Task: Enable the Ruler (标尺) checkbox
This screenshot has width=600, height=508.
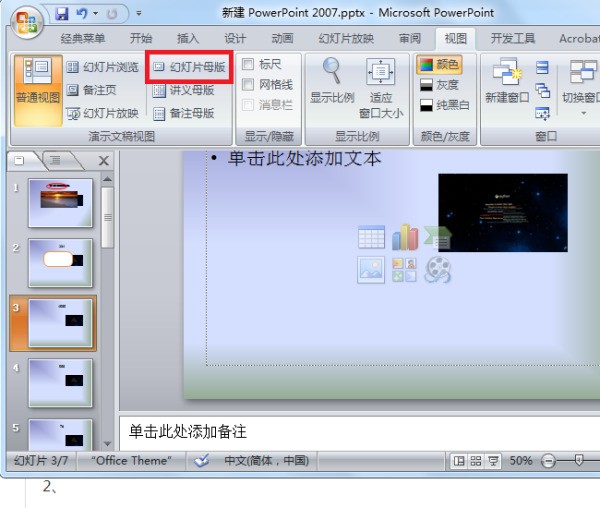Action: pos(249,66)
